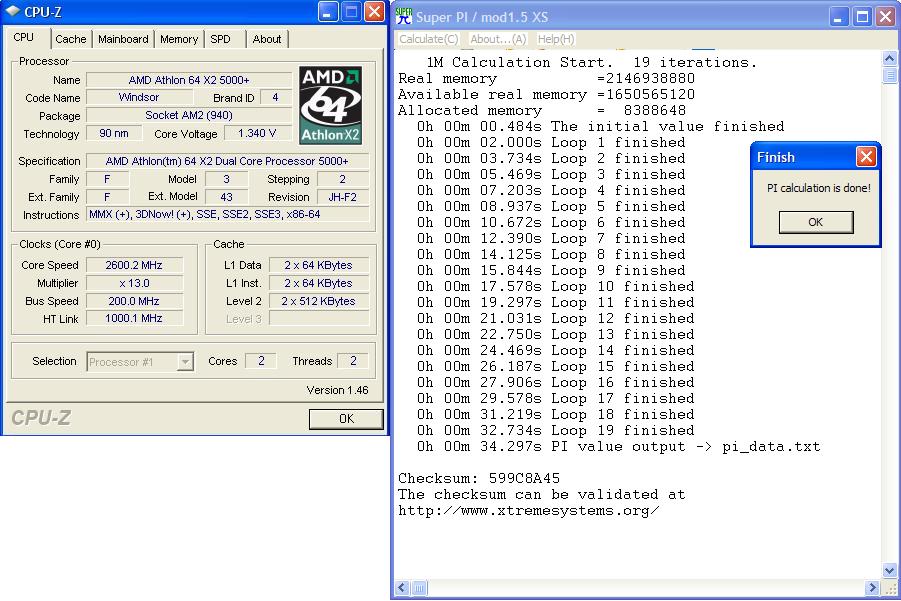Open the SPD tab
Screen dimensions: 901x601
click(x=220, y=39)
